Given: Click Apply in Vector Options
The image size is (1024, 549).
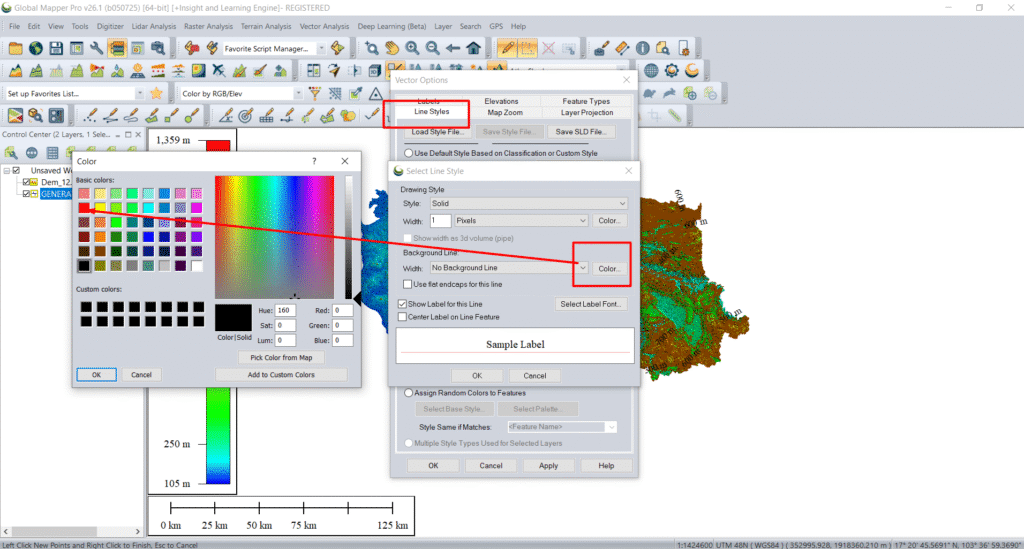Looking at the screenshot, I should (549, 465).
